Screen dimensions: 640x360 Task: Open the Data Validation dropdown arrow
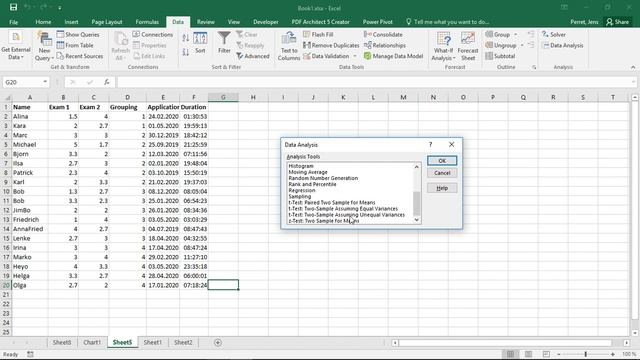pyautogui.click(x=355, y=56)
